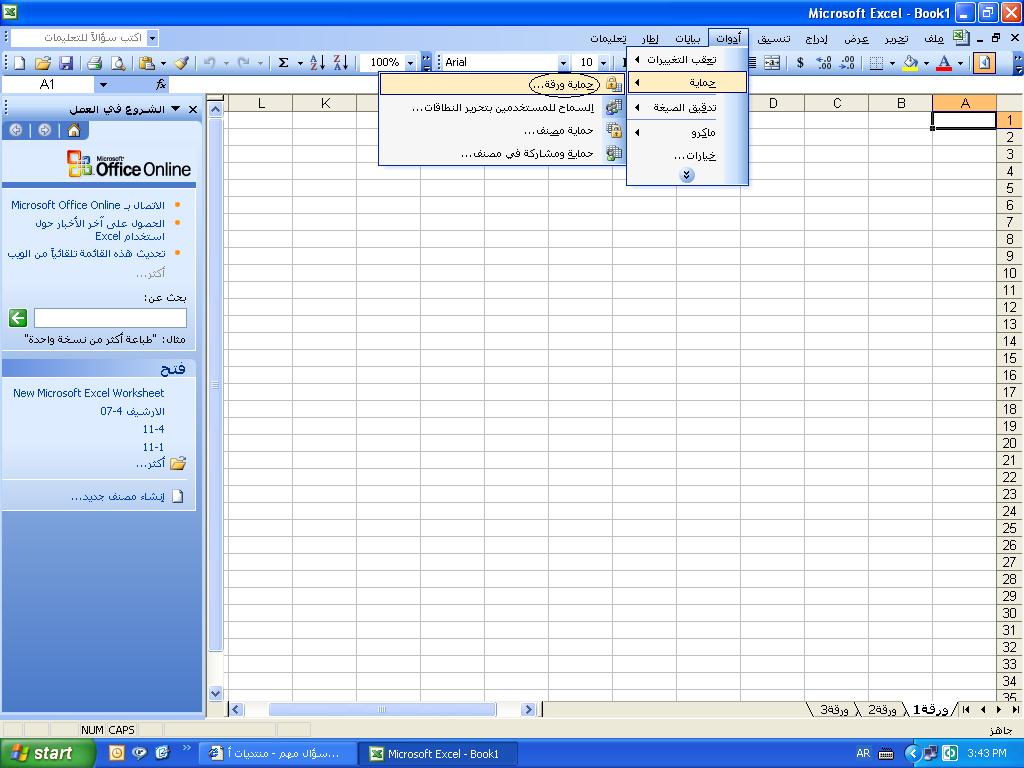Open the Zoom 100% dropdown
The height and width of the screenshot is (768, 1024).
coord(410,63)
